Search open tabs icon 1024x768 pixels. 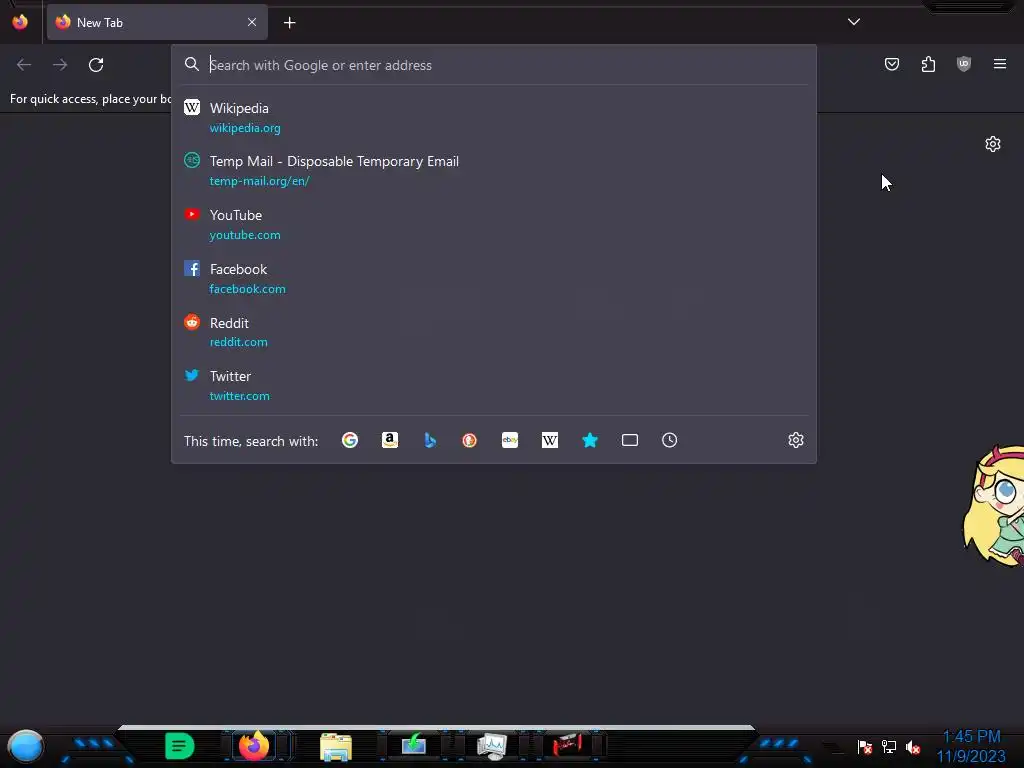pyautogui.click(x=630, y=440)
